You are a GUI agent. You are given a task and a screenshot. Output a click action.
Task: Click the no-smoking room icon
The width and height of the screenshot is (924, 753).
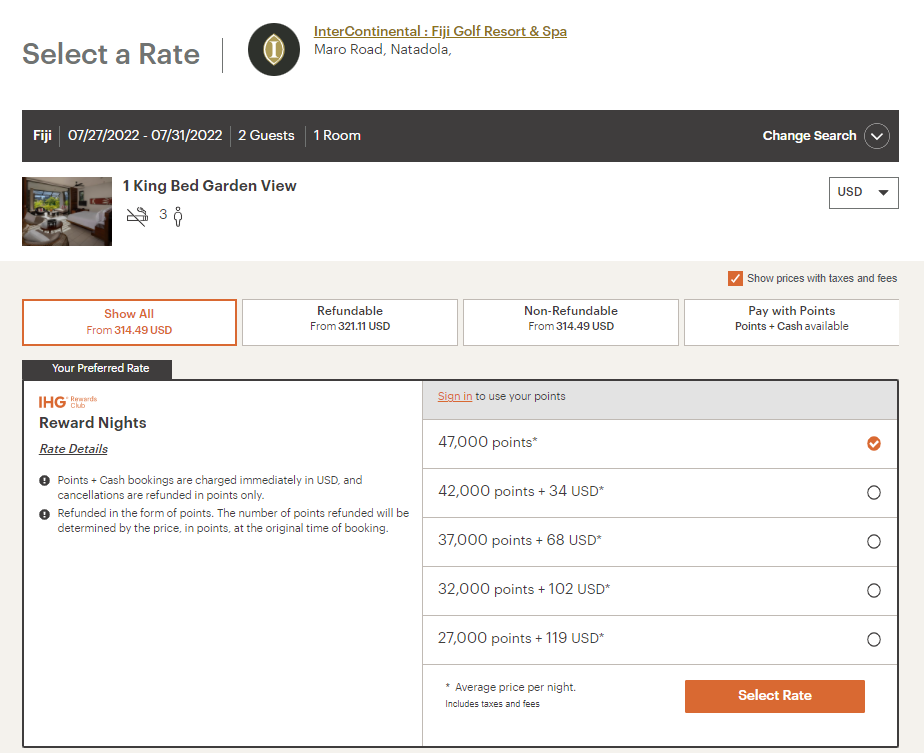pyautogui.click(x=137, y=216)
